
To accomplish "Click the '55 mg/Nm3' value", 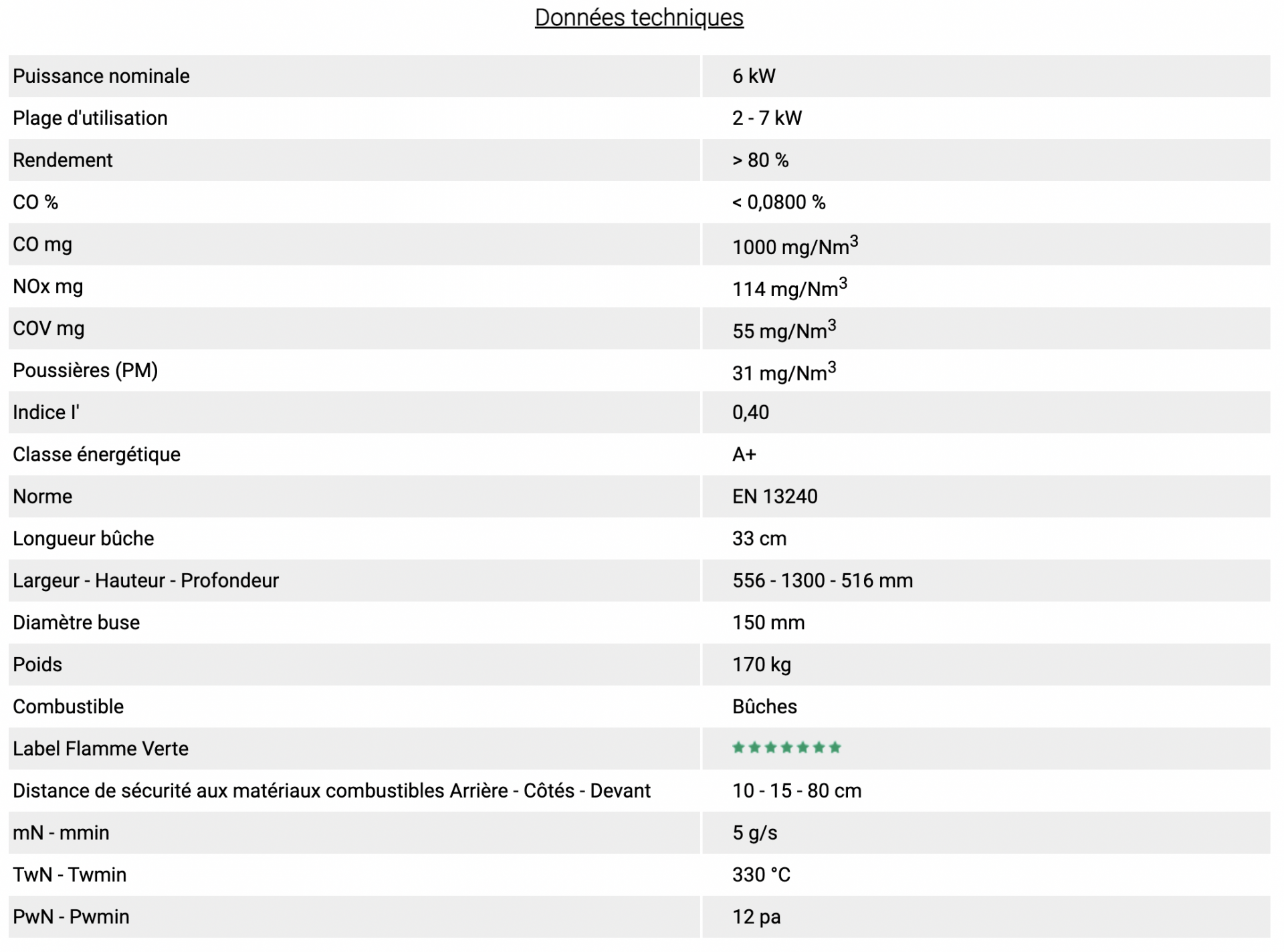I will (784, 330).
